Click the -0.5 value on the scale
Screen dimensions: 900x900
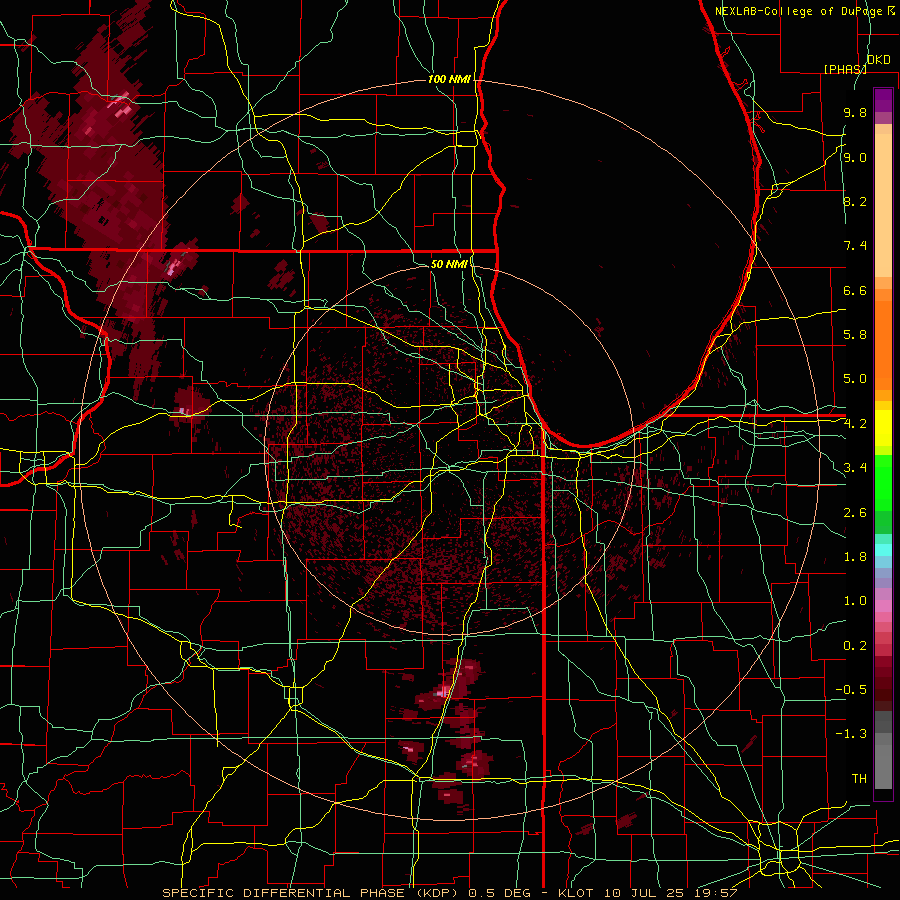point(852,690)
